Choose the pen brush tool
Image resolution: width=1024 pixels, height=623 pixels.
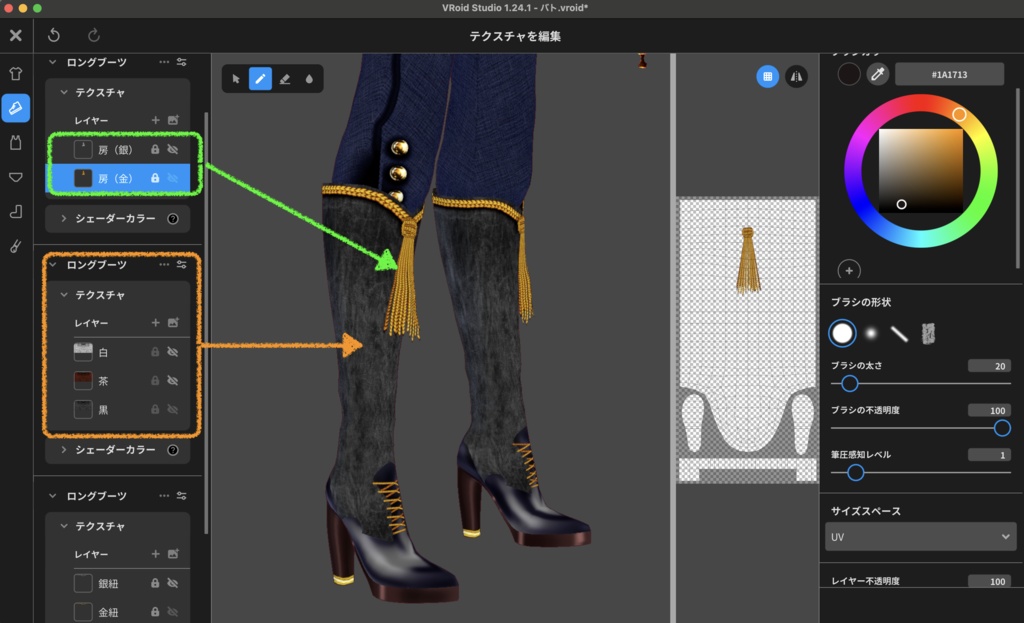260,79
